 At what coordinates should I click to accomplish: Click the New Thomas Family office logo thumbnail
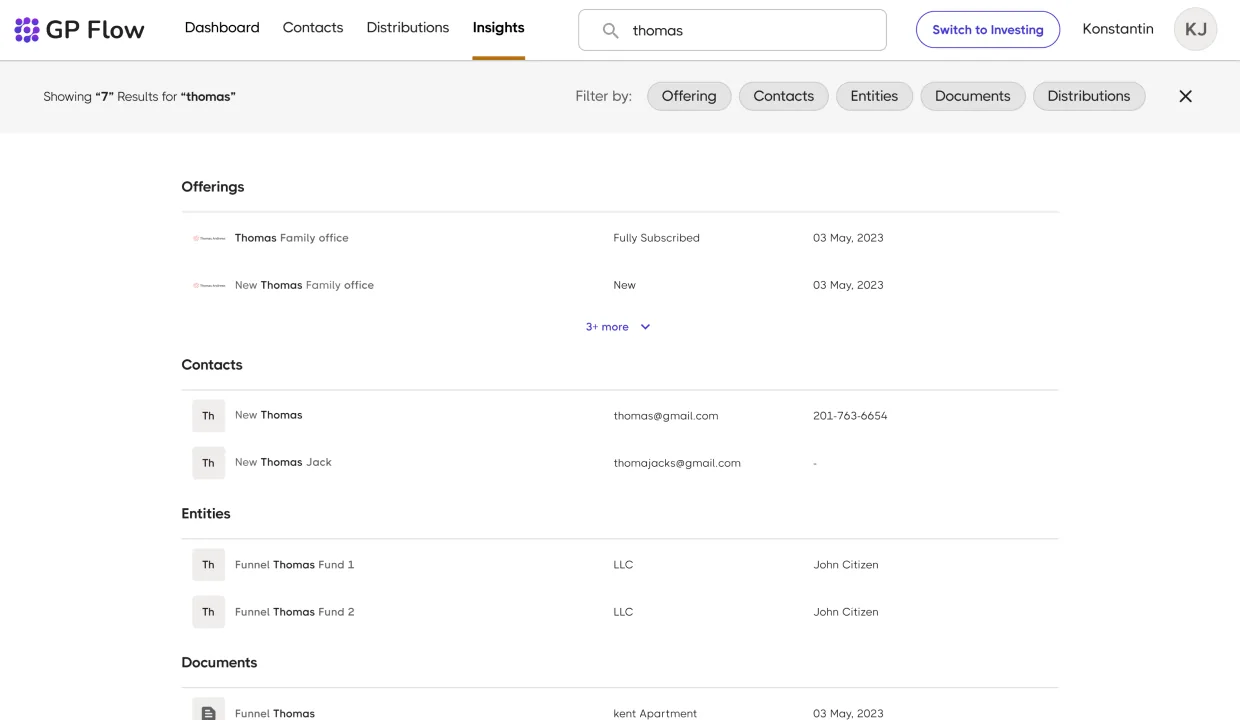click(x=209, y=285)
